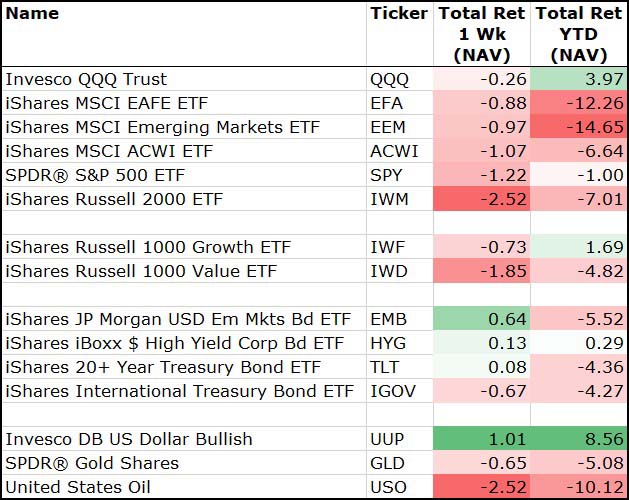Click the Invesco QQQ Trust name cell
Viewport: 629px width, 500px height.
tap(87, 79)
